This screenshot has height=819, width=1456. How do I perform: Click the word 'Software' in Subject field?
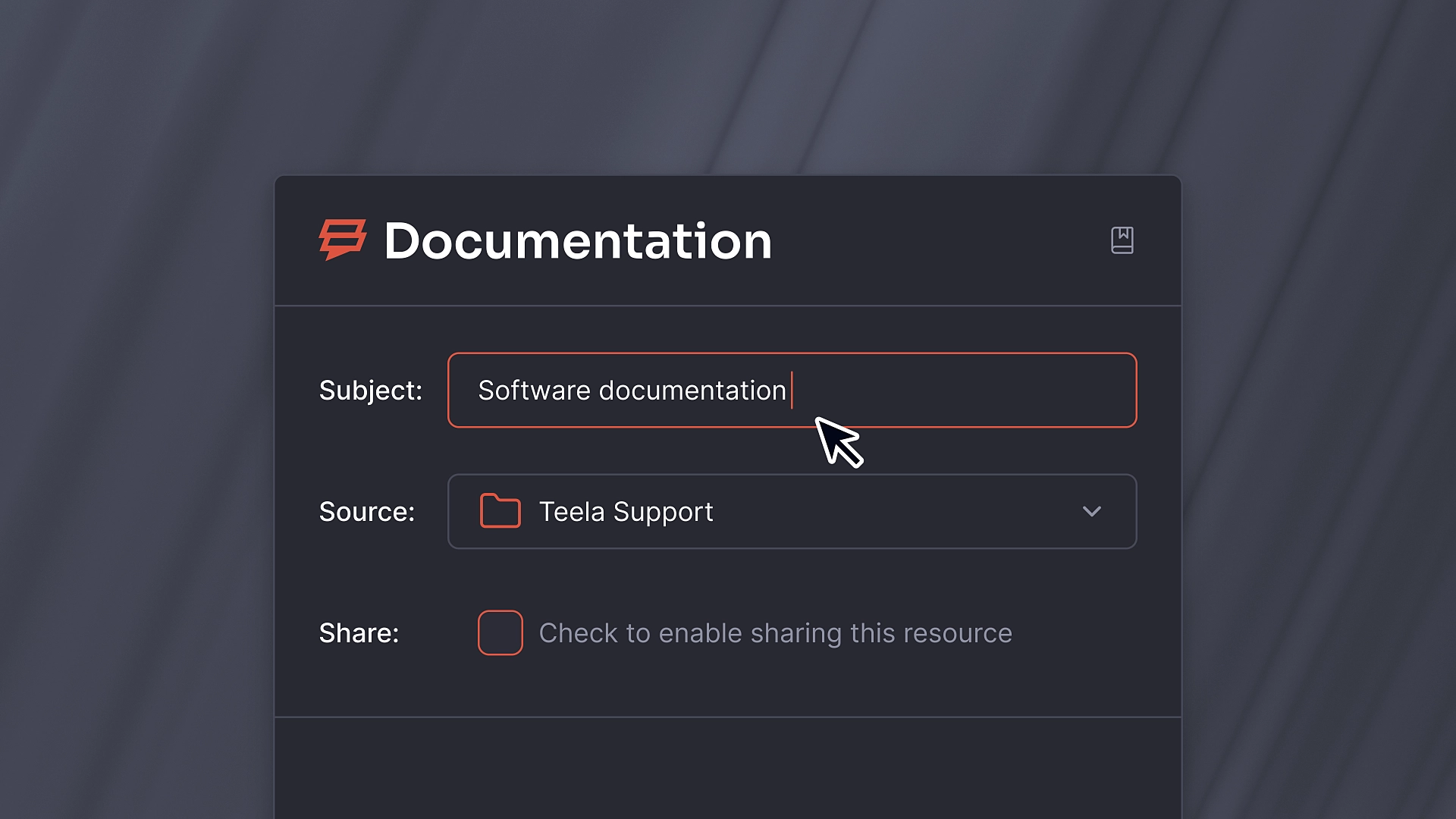(534, 391)
